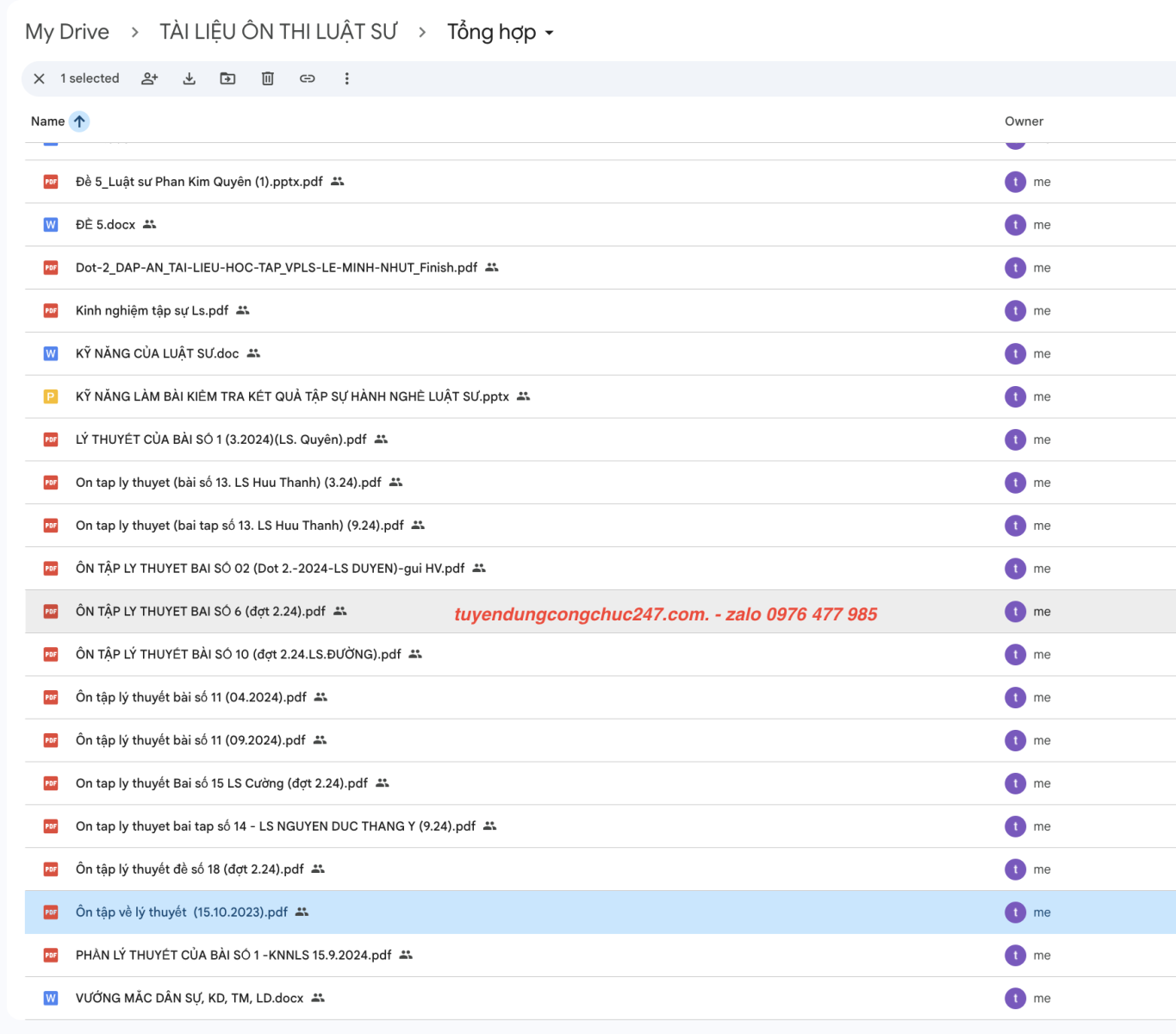Image resolution: width=1176 pixels, height=1034 pixels.
Task: Go to My Drive breadcrumb
Action: coord(67,32)
